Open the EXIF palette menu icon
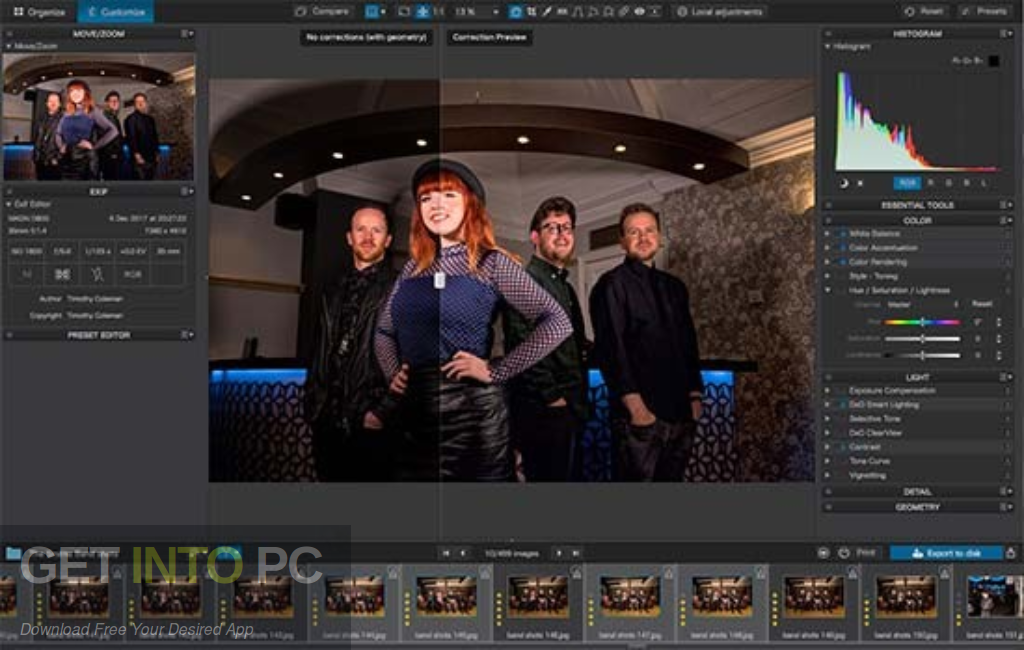1024x650 pixels. coord(187,191)
